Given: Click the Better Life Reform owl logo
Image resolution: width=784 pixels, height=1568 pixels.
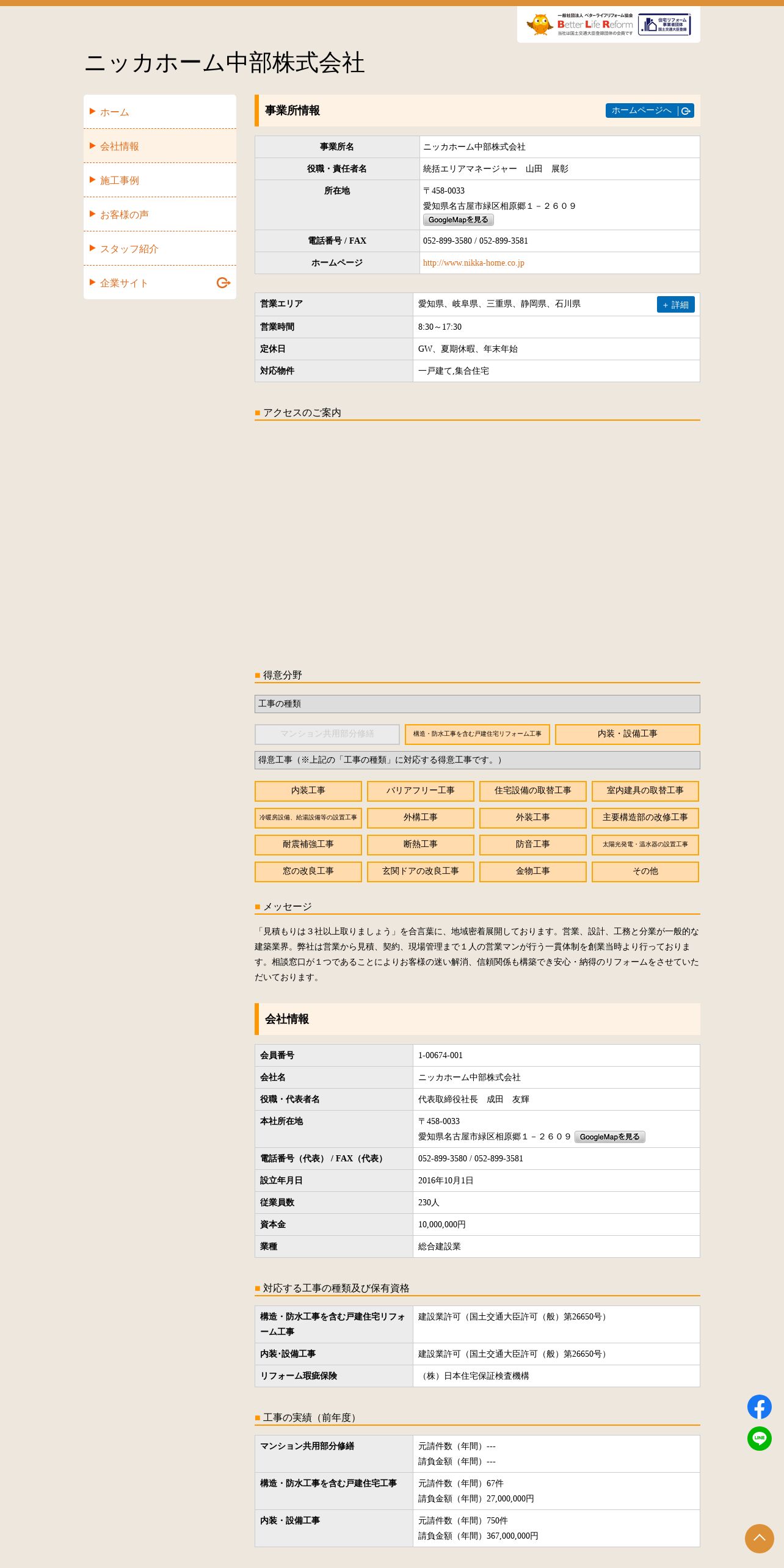Looking at the screenshot, I should pos(579,24).
